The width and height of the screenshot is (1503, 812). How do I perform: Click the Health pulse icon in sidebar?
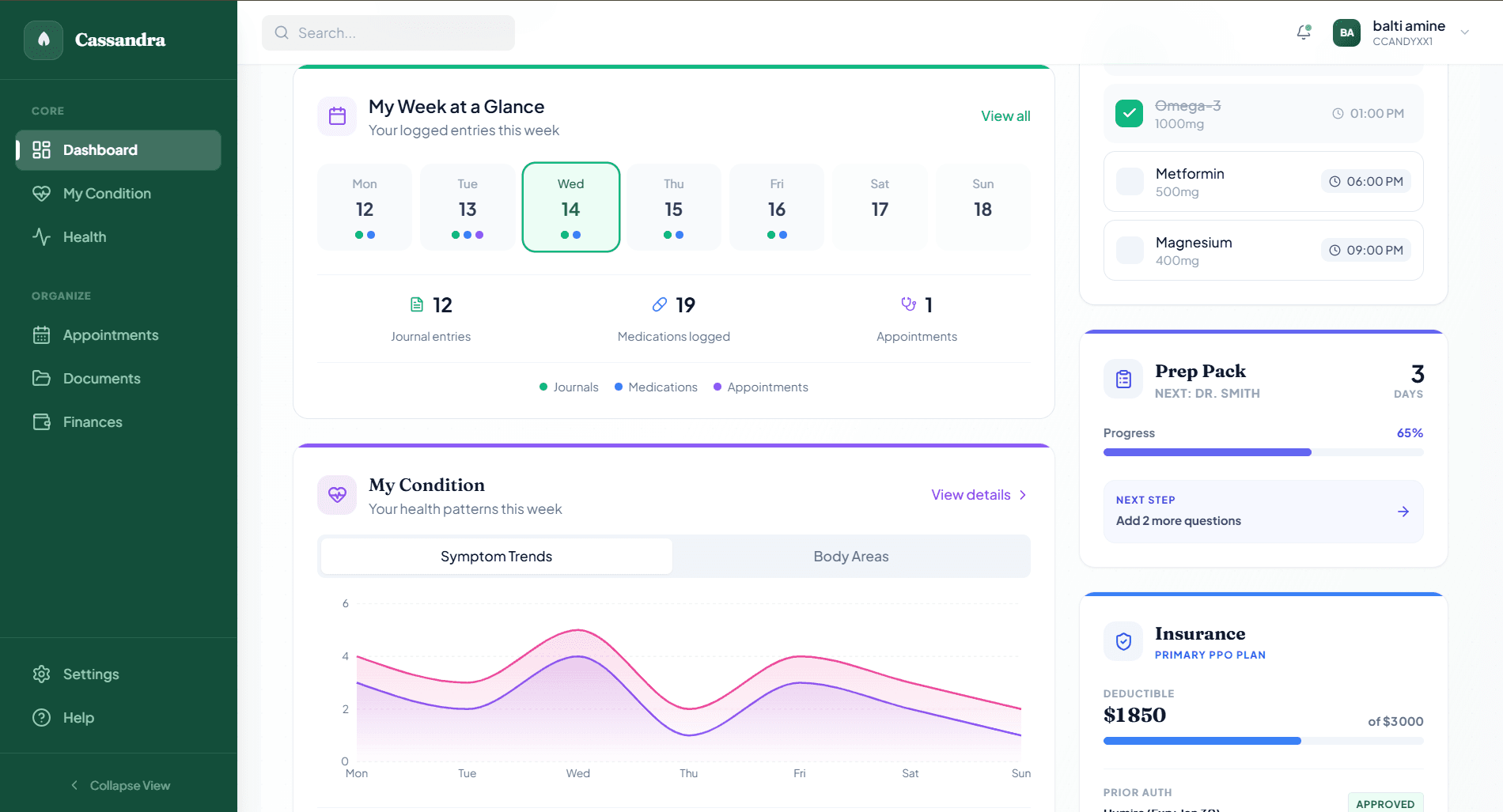(x=41, y=236)
